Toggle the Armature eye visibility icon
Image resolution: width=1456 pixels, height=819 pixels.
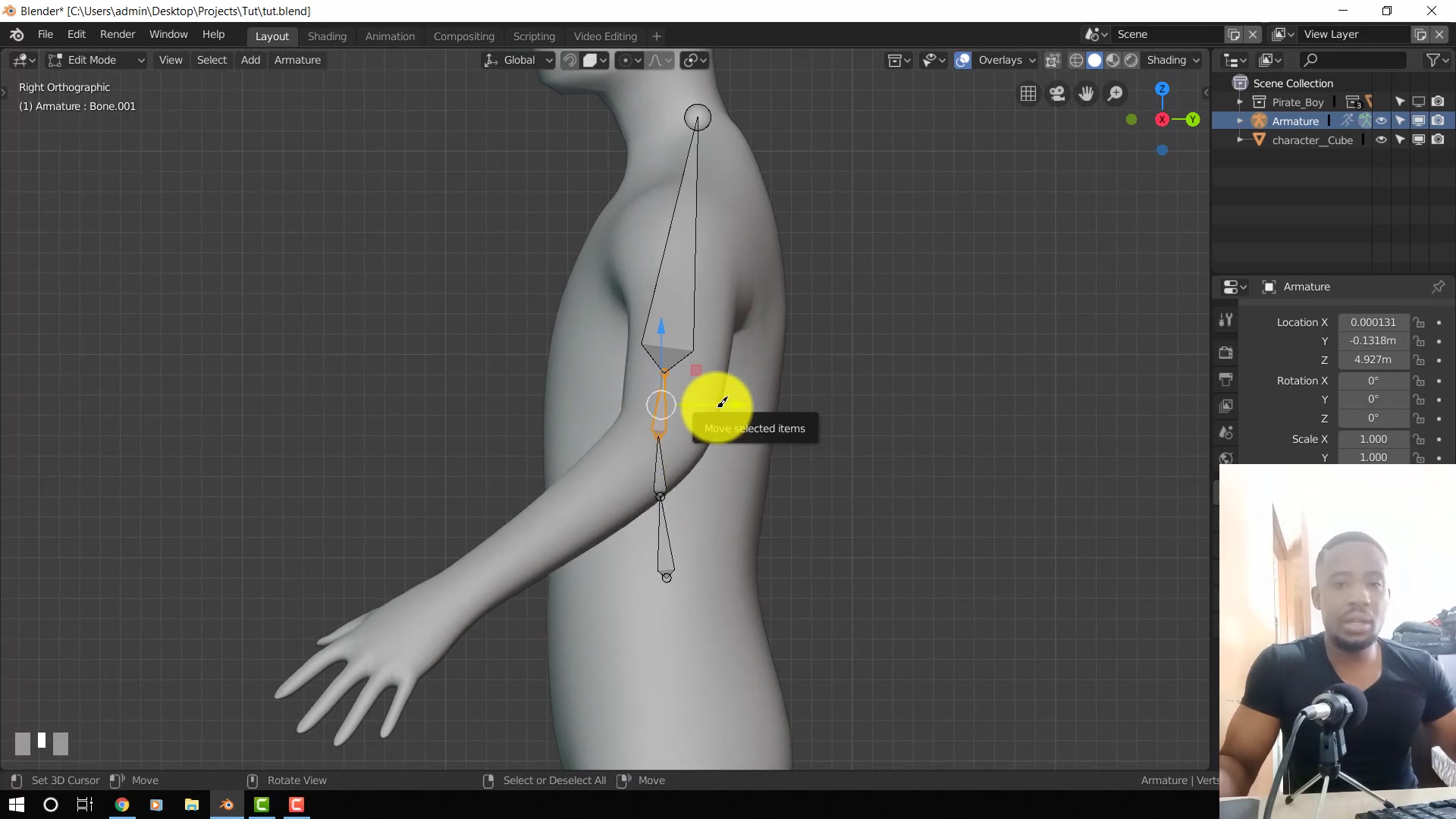coord(1382,121)
